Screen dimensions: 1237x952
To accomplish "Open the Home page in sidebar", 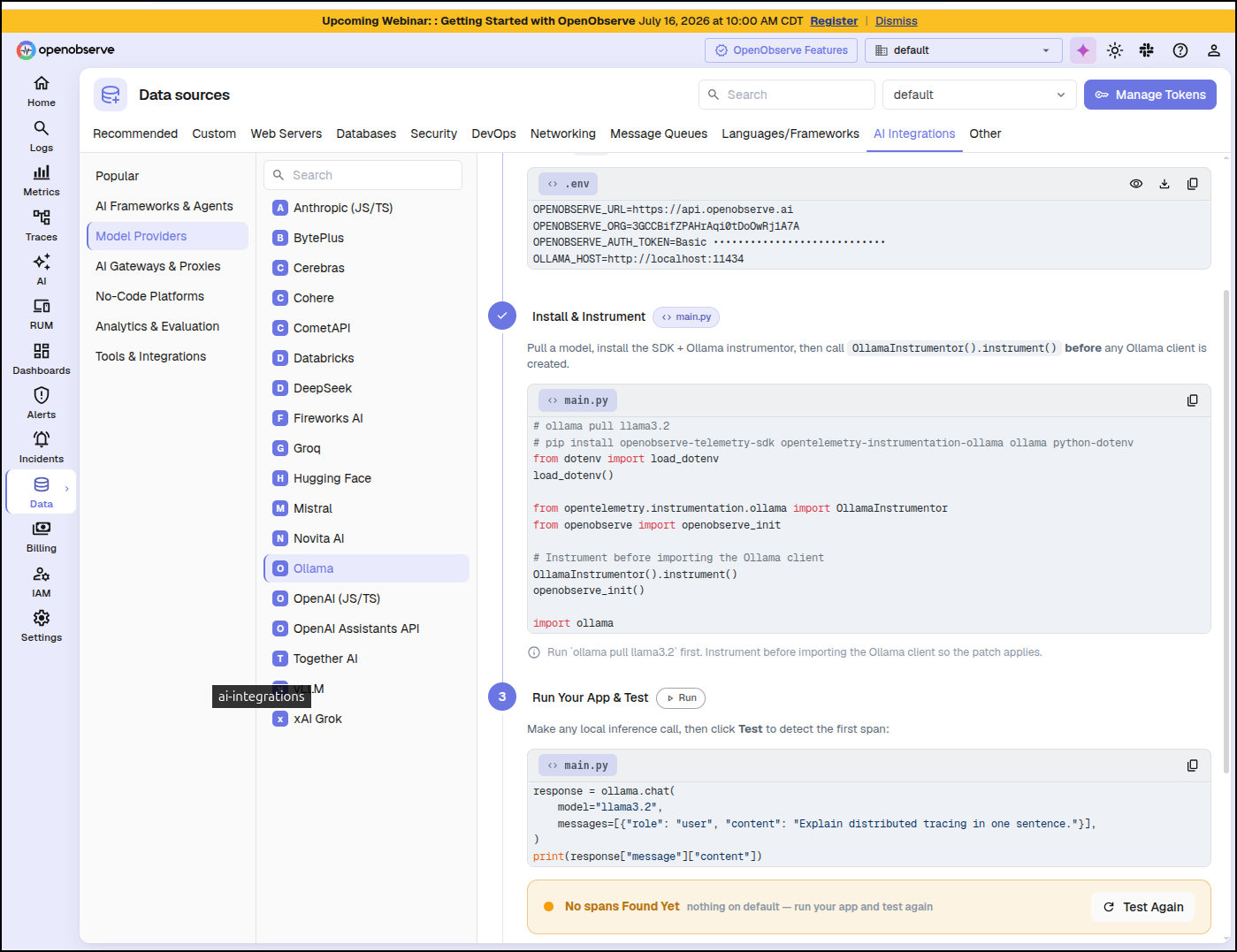I will coord(41,91).
